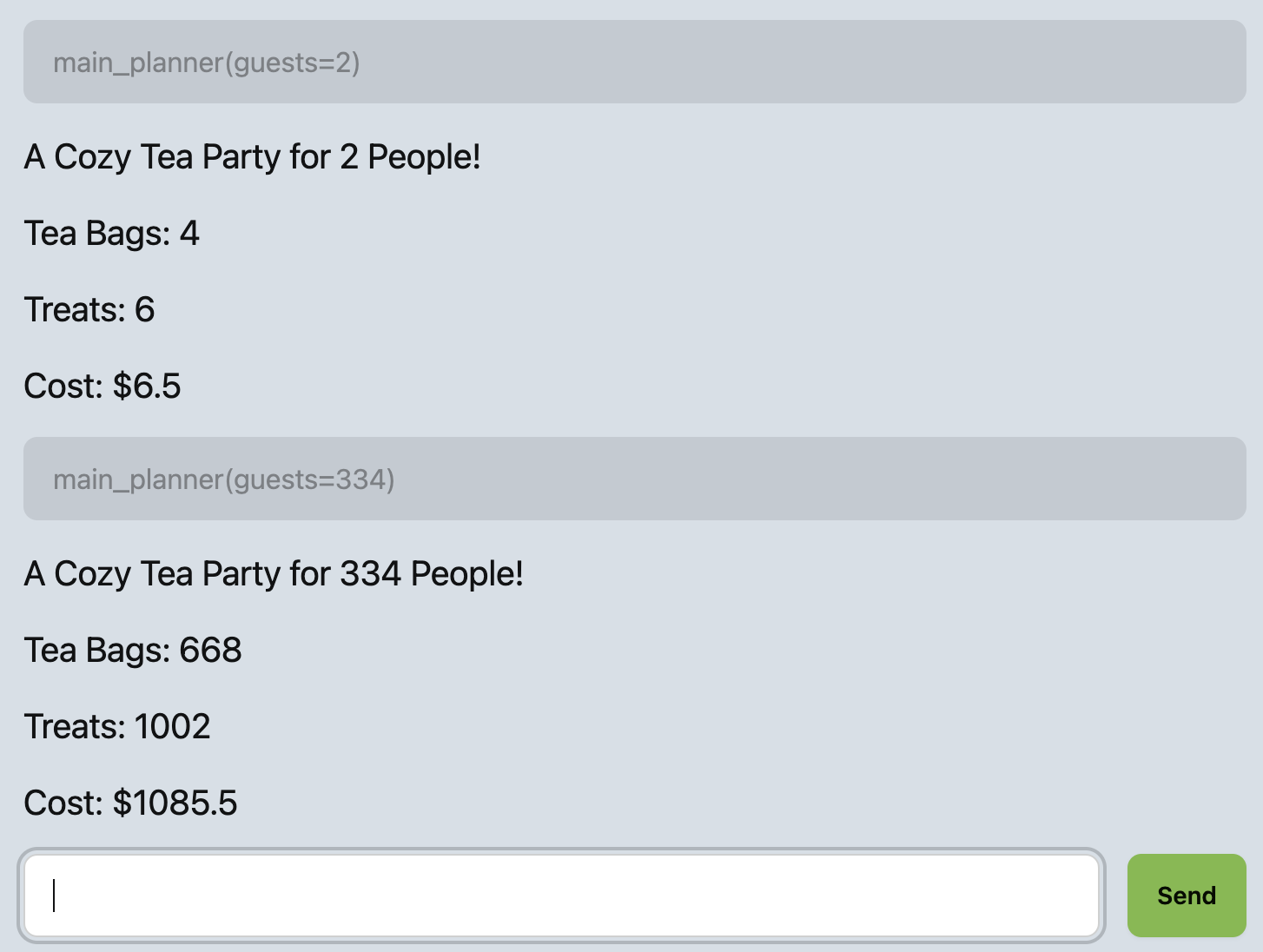Focus the message text input field

point(561,896)
